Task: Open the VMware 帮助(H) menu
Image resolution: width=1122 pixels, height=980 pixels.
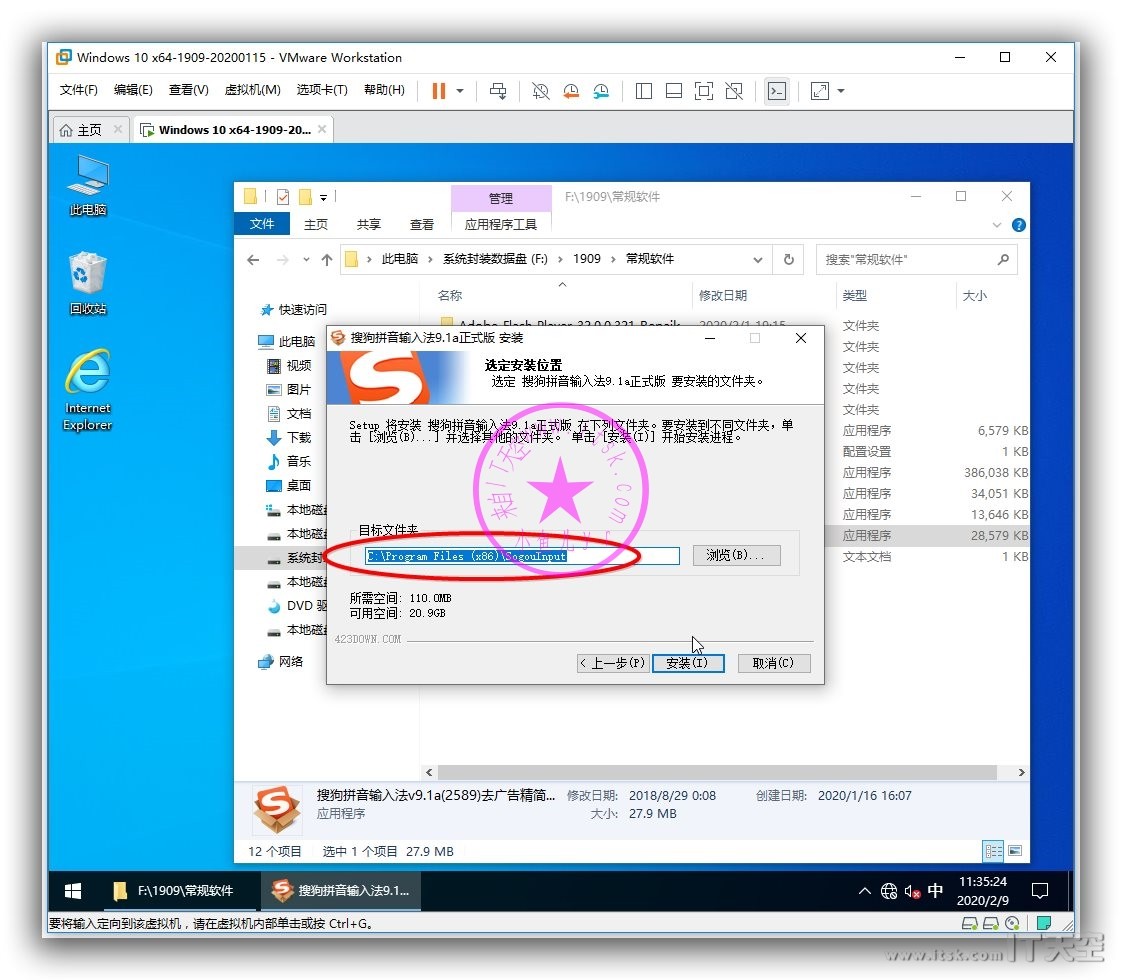Action: 384,89
